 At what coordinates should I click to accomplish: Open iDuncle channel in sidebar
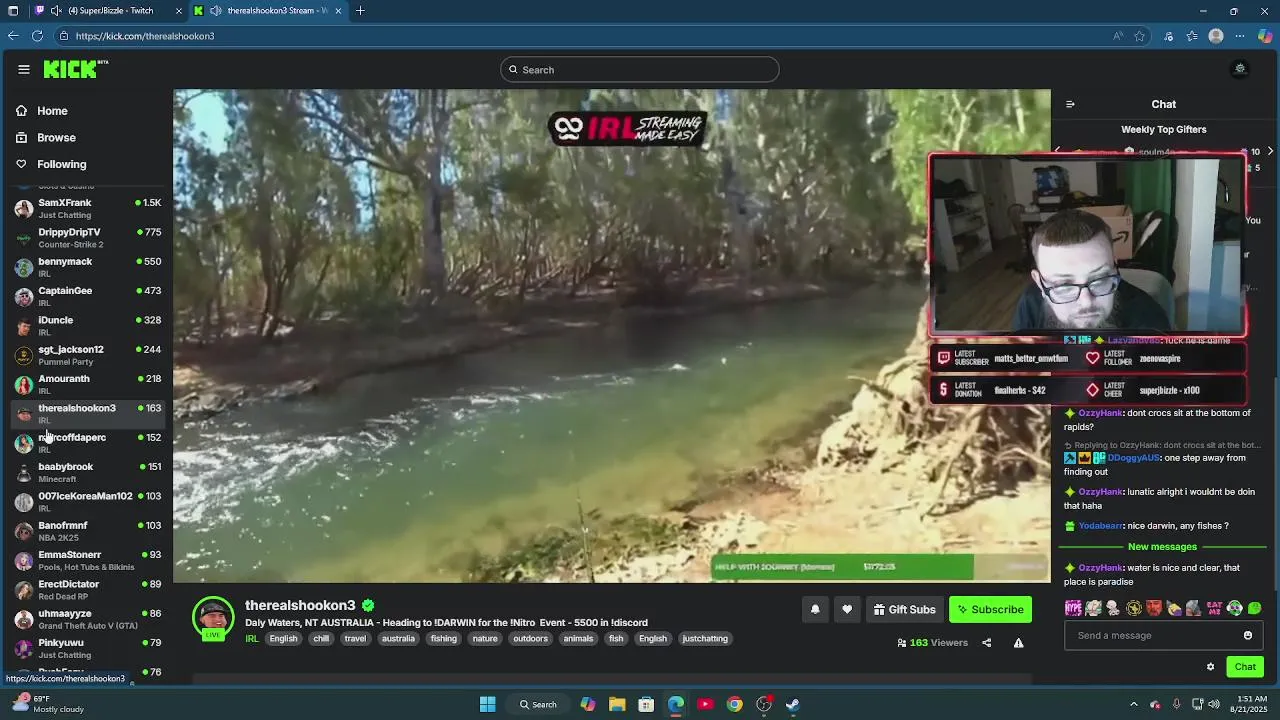88,326
